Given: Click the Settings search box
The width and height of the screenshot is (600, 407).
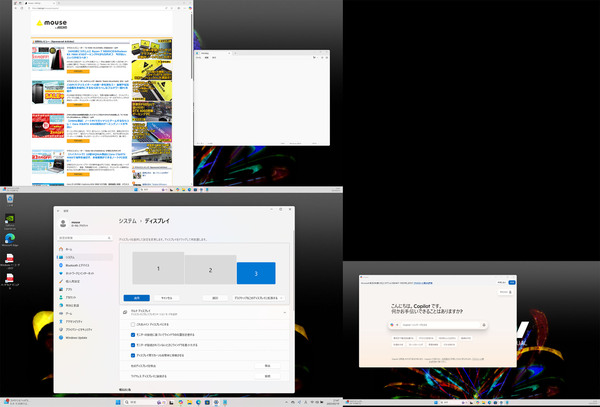Looking at the screenshot, I should 85,238.
